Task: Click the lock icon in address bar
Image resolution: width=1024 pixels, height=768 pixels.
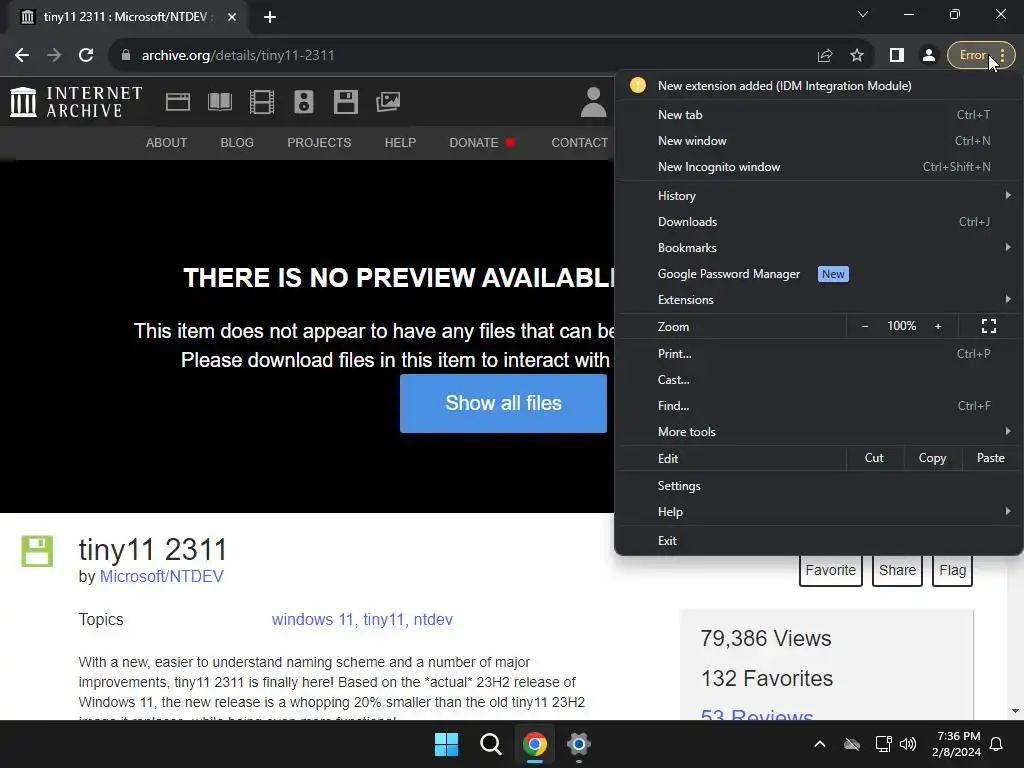Action: [x=126, y=56]
